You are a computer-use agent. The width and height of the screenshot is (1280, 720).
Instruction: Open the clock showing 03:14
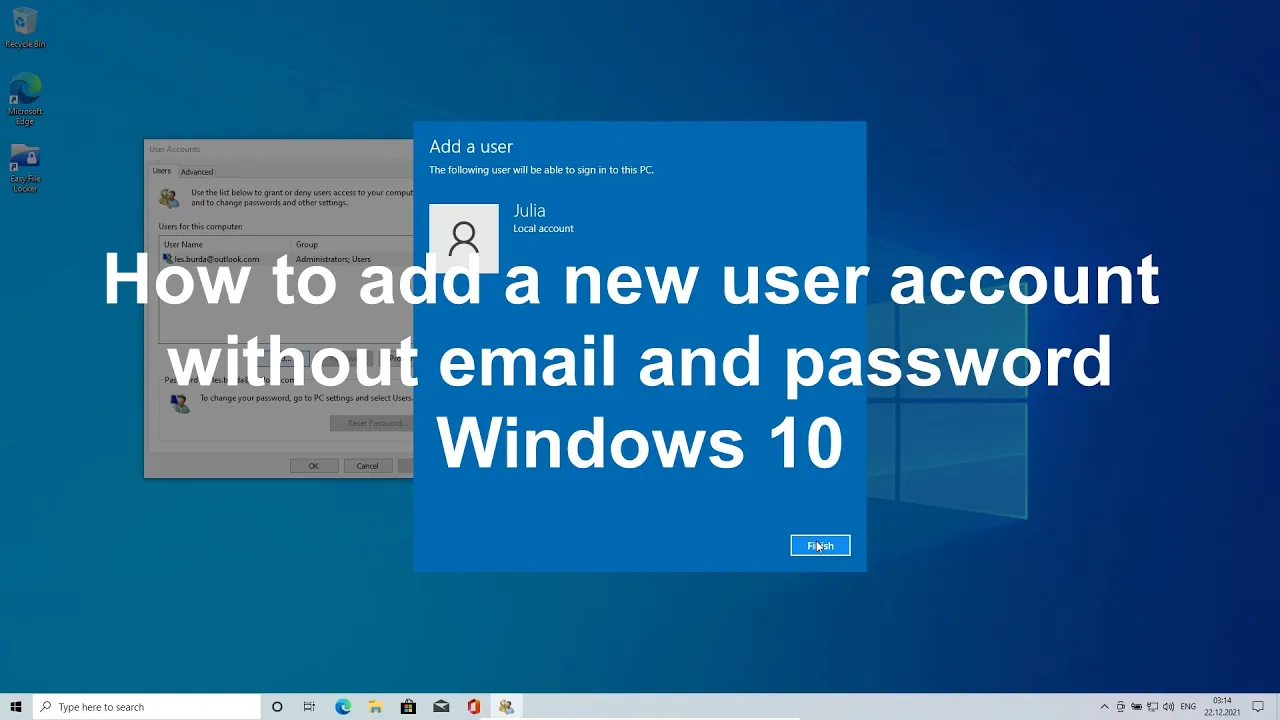[x=1222, y=707]
